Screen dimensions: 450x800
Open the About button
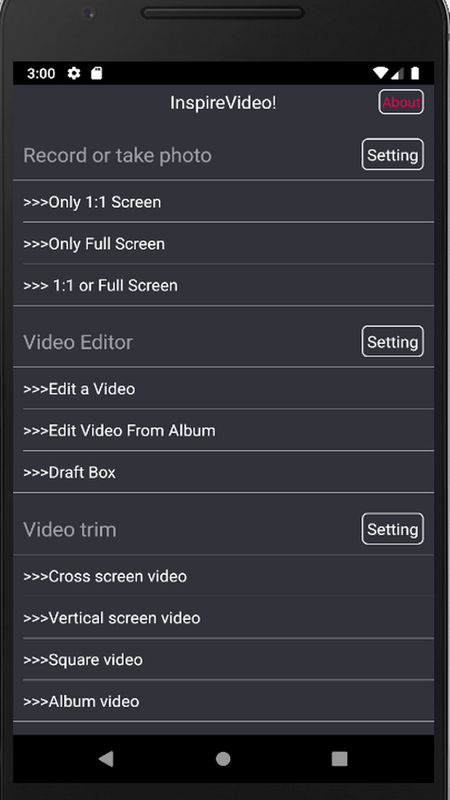(x=401, y=102)
